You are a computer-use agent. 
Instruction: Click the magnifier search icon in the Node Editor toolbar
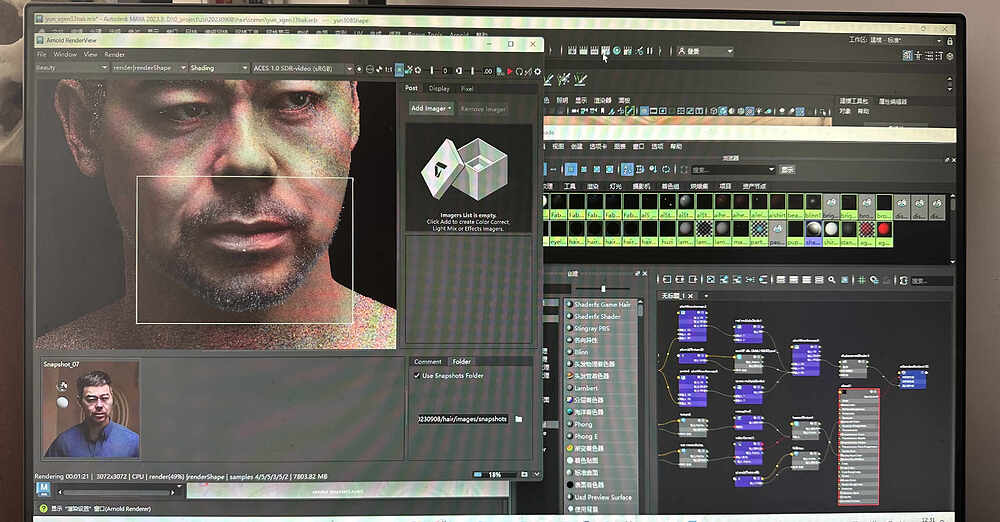click(x=832, y=280)
